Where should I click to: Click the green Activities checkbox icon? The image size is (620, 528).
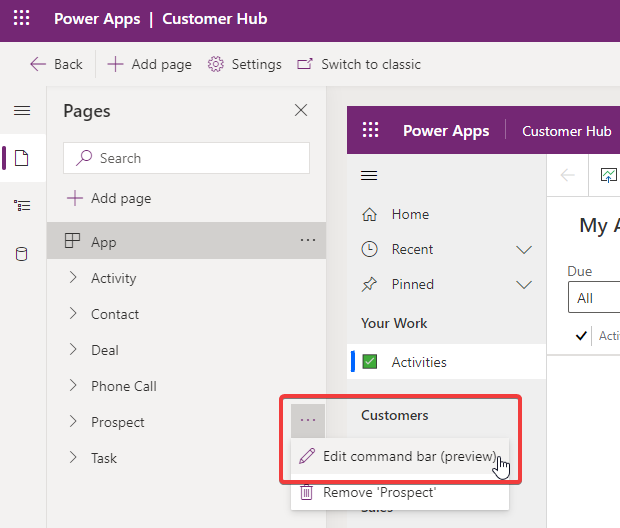click(370, 362)
